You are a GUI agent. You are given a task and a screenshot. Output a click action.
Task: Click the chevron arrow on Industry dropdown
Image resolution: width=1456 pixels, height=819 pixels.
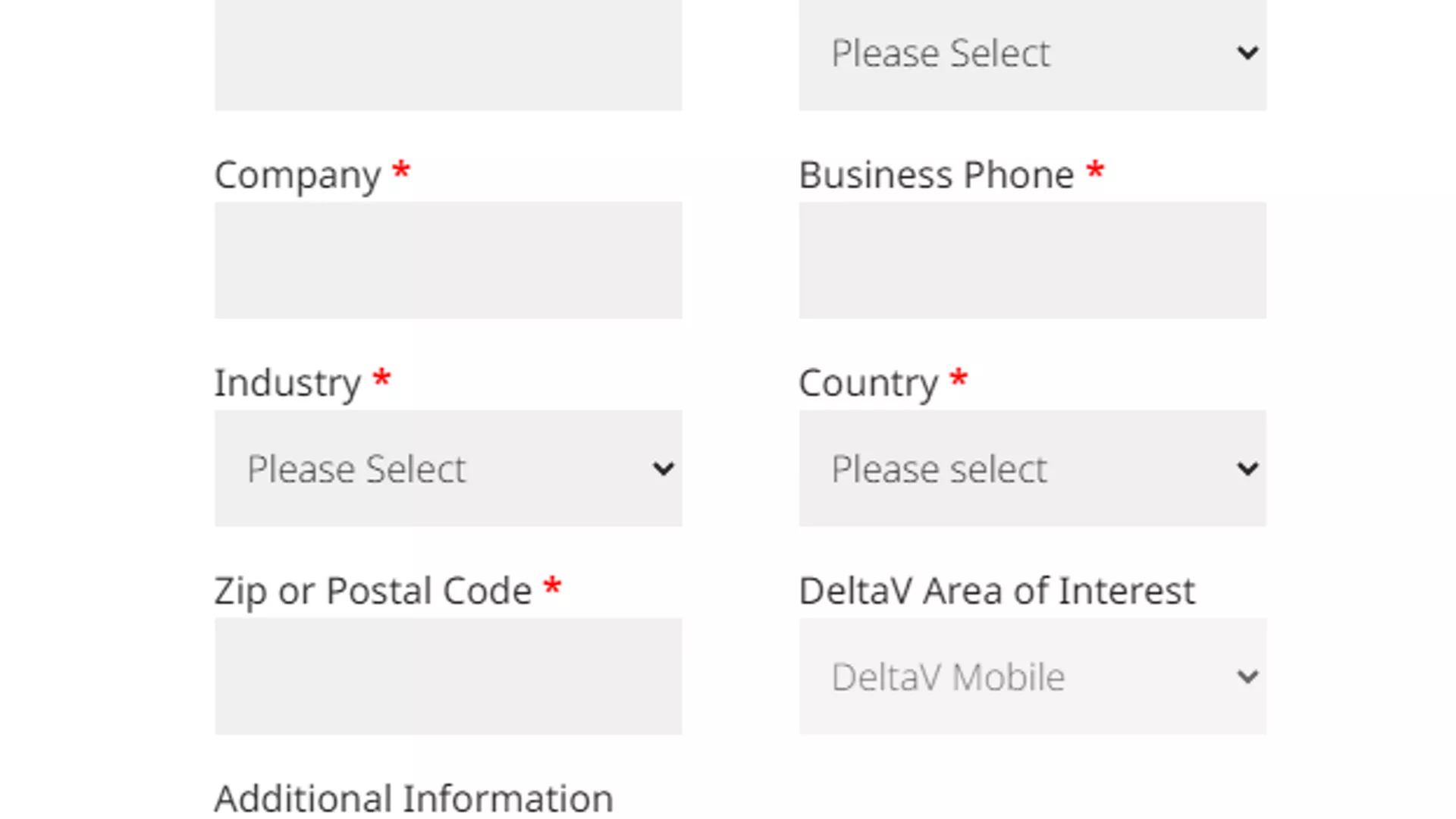[663, 469]
